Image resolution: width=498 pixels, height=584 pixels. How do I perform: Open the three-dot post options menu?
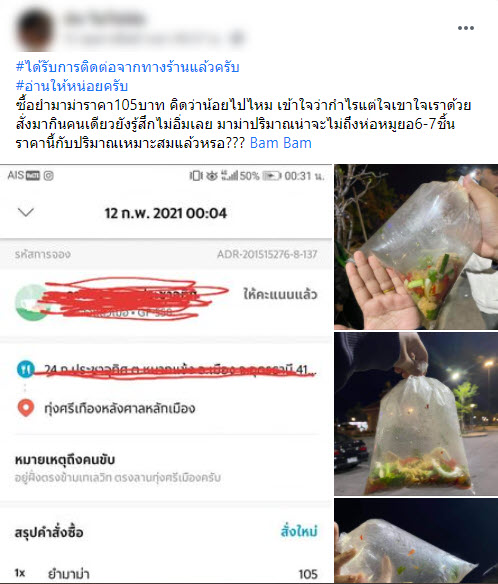point(466,28)
